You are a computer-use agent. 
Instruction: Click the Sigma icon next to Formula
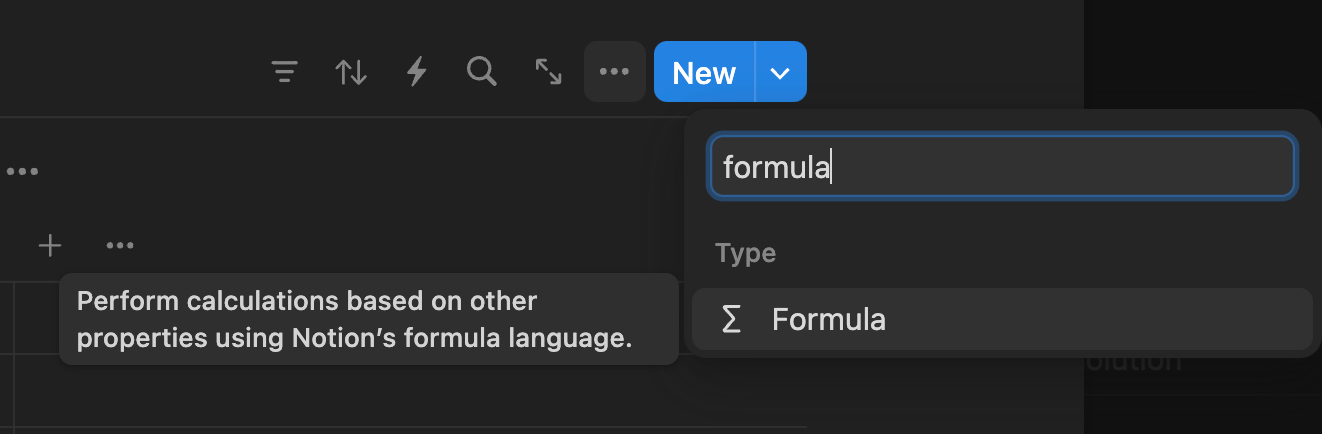[x=731, y=320]
